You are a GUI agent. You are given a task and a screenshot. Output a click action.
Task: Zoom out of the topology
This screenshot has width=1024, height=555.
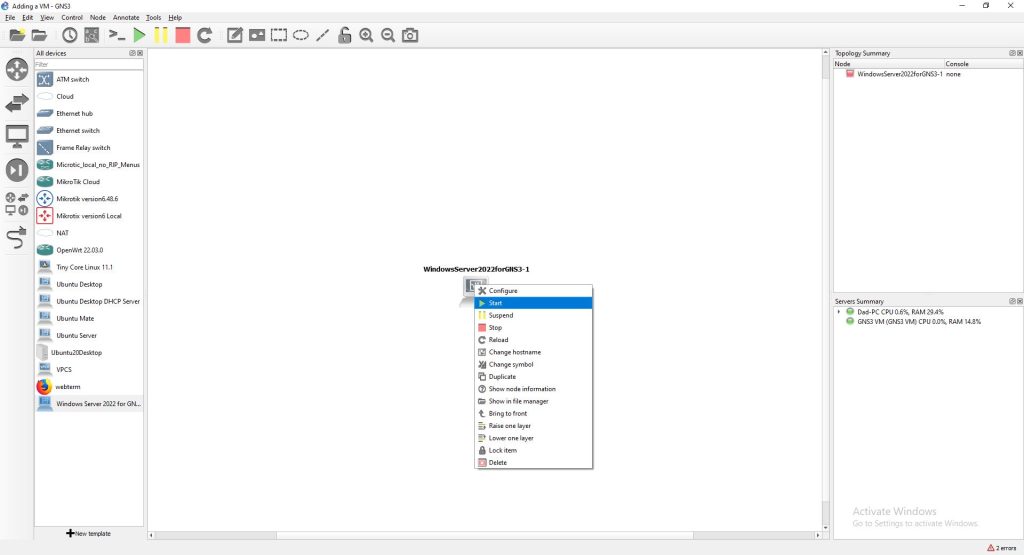pyautogui.click(x=388, y=35)
